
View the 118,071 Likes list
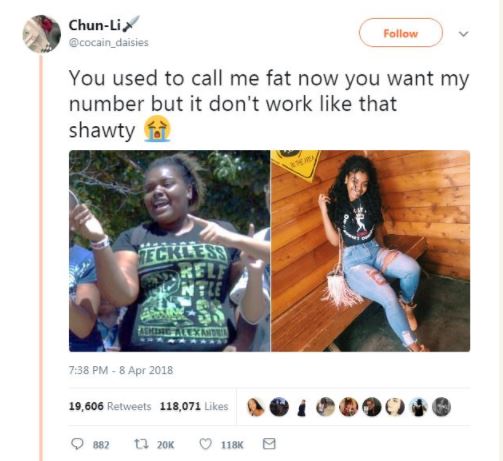coord(194,406)
